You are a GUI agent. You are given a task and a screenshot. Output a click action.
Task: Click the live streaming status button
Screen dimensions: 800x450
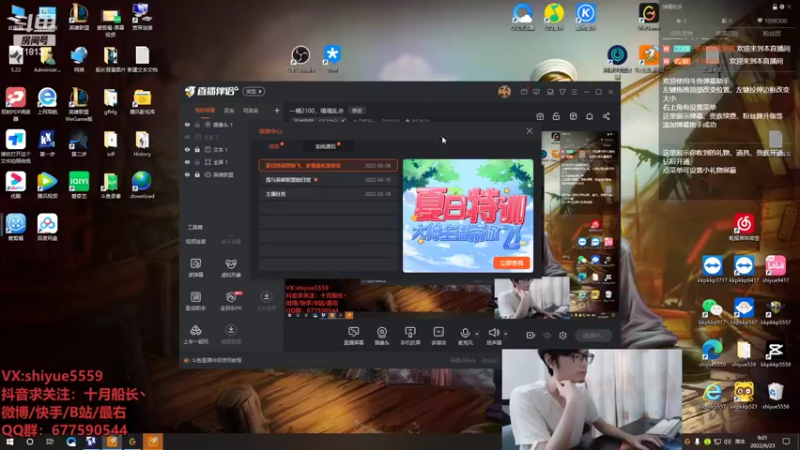click(594, 336)
